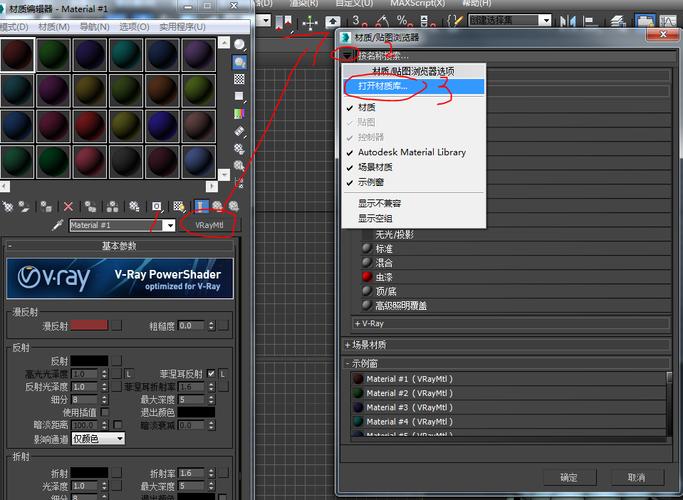Expand the + 场景材质 group
Image resolution: width=683 pixels, height=500 pixels.
click(507, 345)
